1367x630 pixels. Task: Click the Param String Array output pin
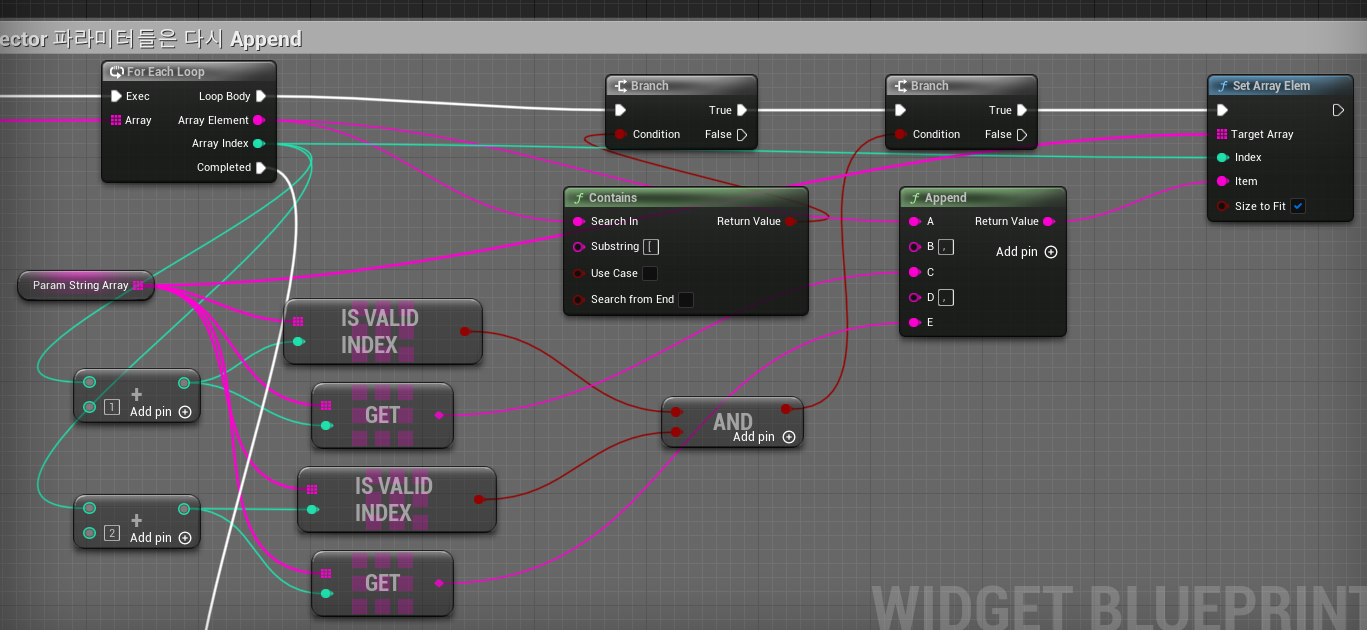[x=138, y=286]
